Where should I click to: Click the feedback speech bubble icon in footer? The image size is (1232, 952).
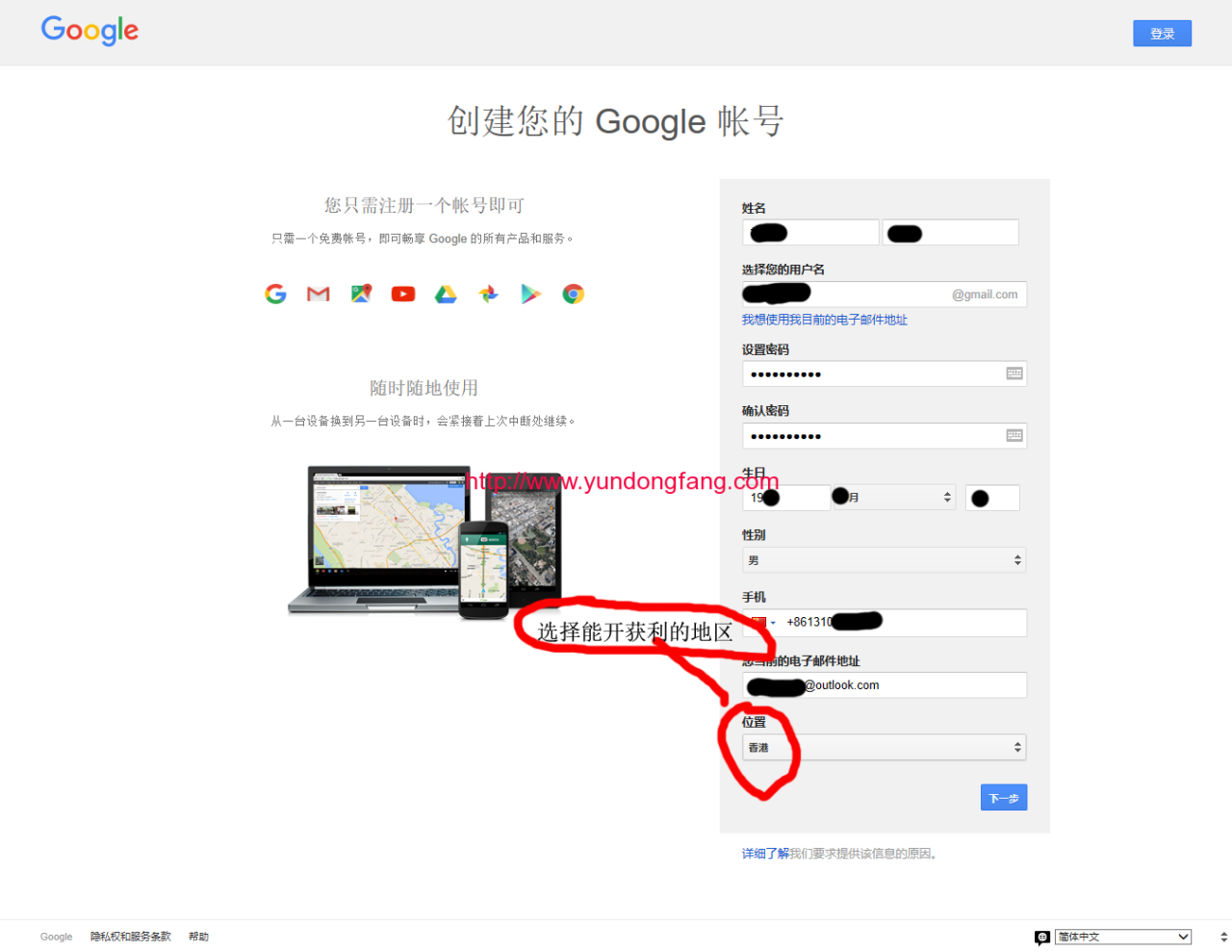pos(1042,938)
